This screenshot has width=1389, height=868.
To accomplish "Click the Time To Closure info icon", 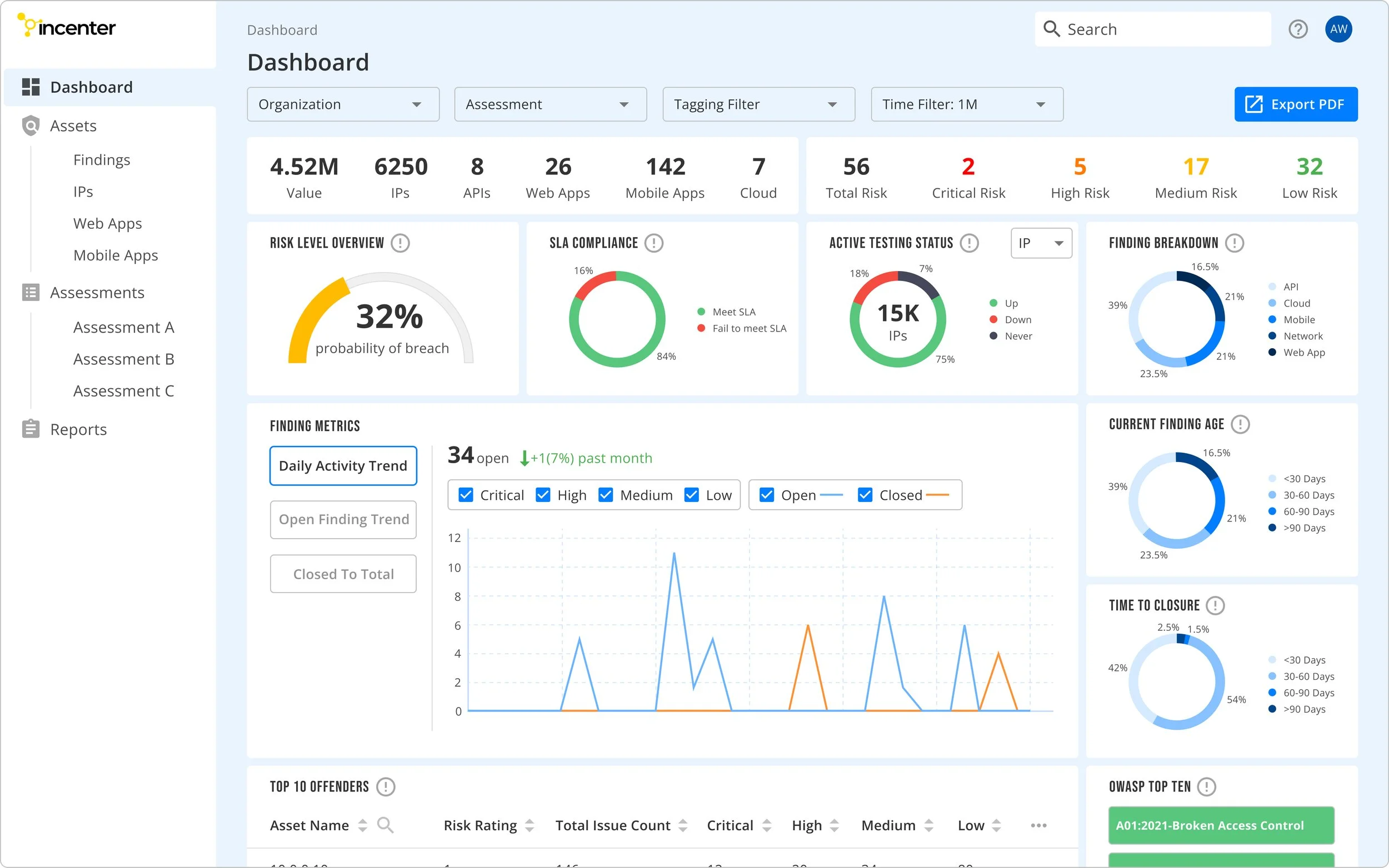I will click(x=1215, y=605).
